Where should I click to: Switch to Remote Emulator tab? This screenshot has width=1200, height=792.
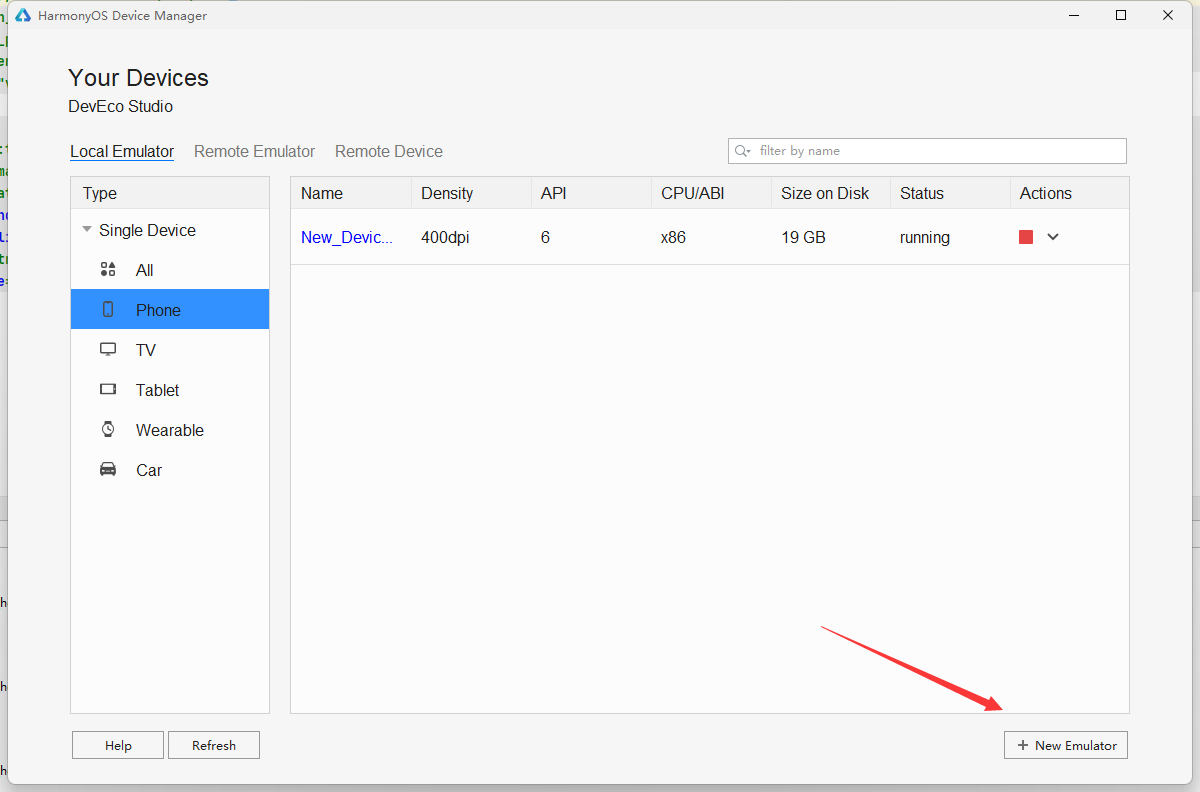[254, 151]
